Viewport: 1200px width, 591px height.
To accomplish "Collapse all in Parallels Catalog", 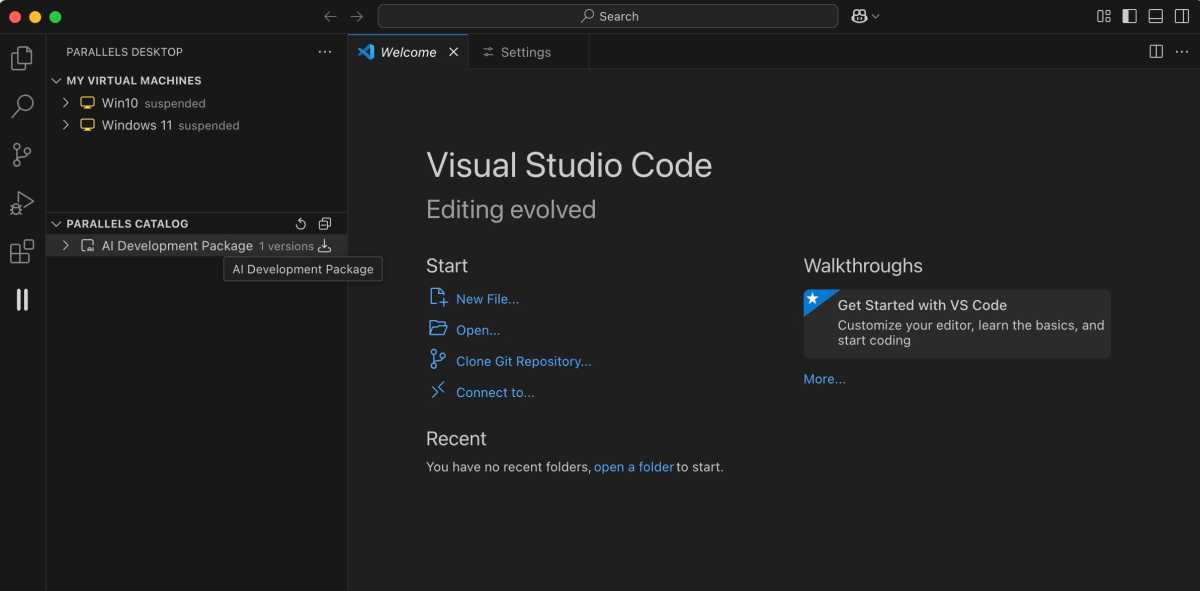I will click(x=324, y=224).
